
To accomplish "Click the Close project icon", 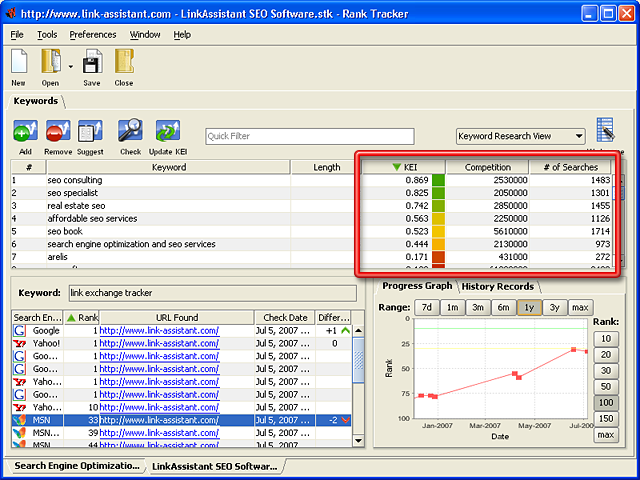I will [124, 62].
